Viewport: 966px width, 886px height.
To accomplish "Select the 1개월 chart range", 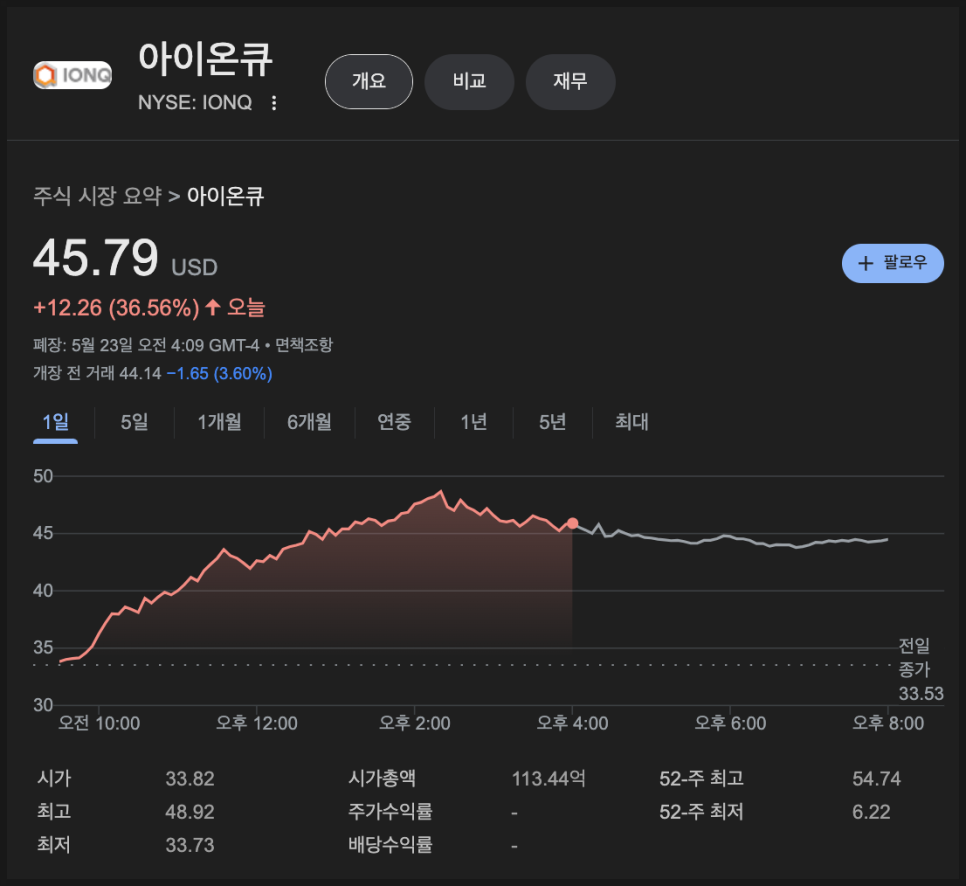I will pyautogui.click(x=219, y=423).
